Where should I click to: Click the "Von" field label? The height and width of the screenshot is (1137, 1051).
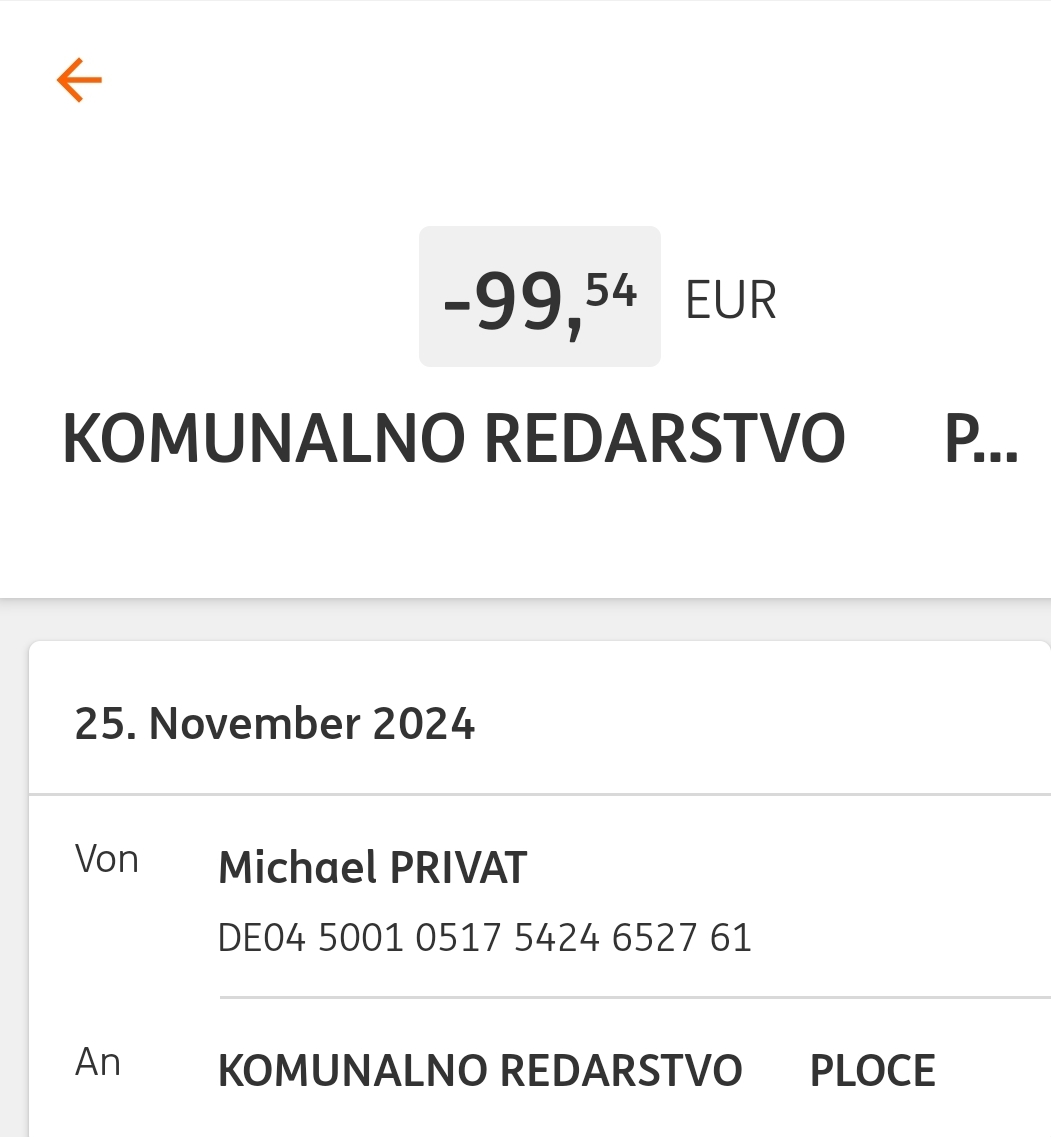106,860
